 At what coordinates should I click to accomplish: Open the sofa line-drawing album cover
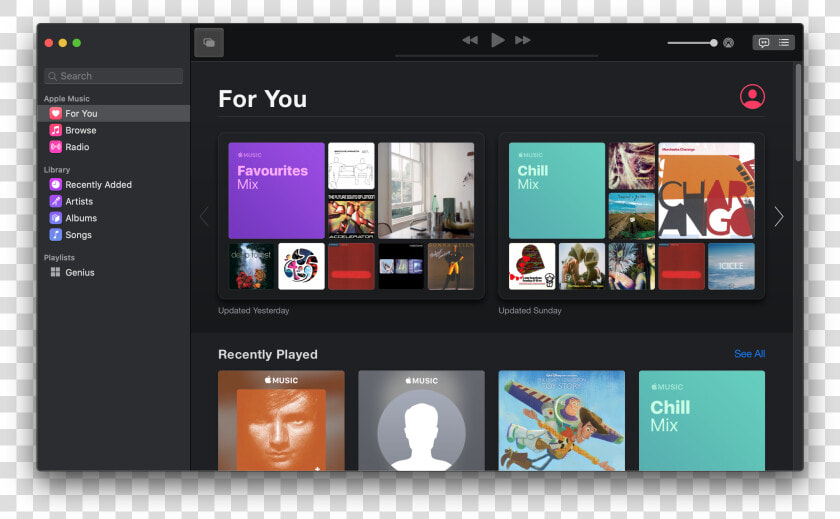[351, 166]
